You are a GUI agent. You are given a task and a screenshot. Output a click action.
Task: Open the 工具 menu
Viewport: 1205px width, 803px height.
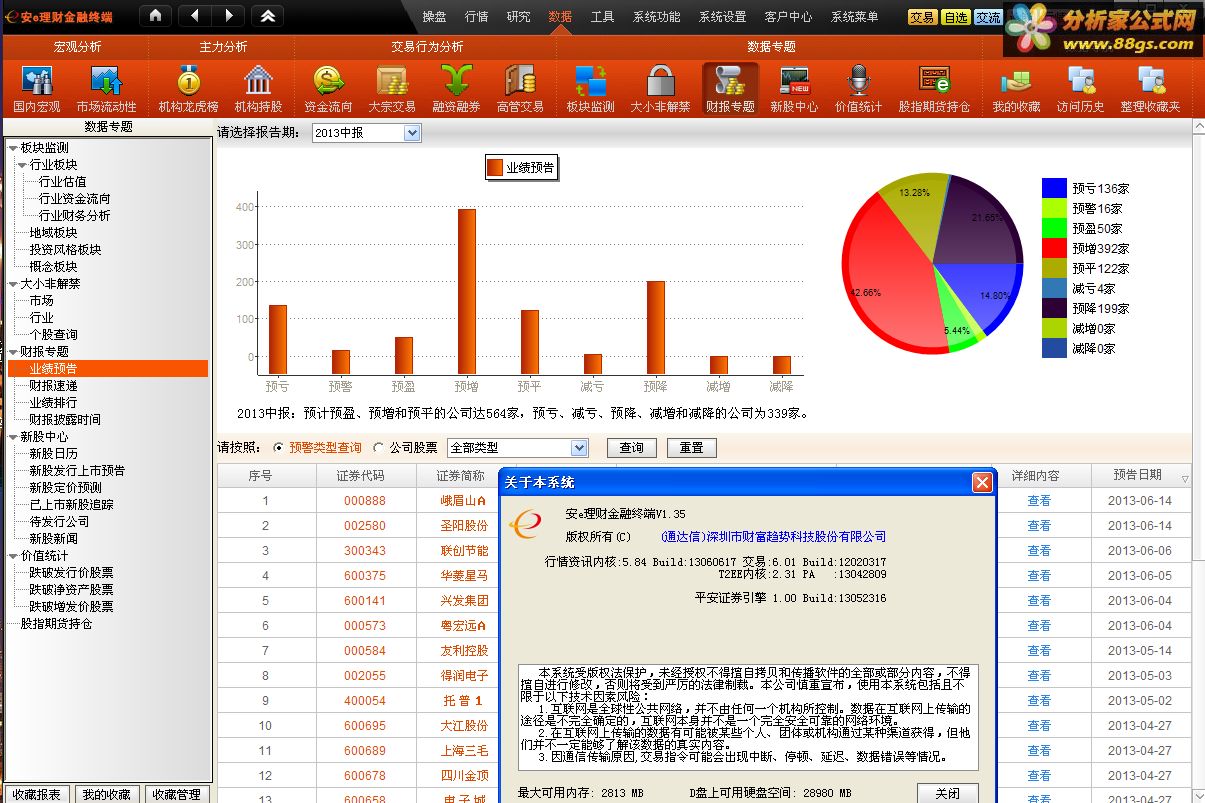pos(602,16)
